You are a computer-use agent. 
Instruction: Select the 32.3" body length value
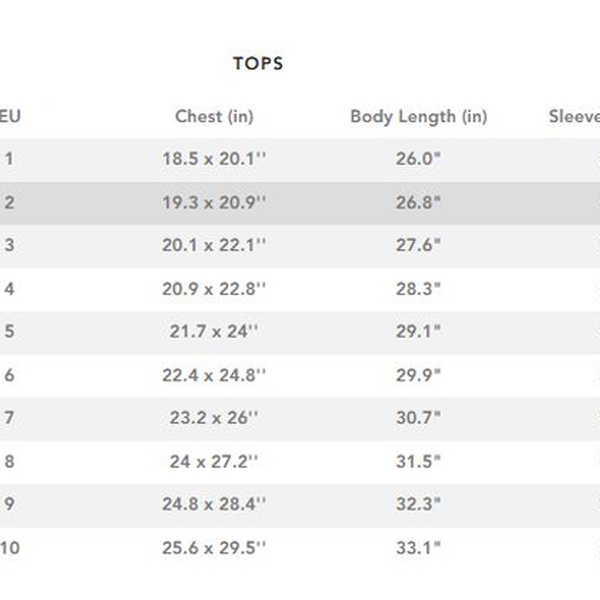coord(418,506)
